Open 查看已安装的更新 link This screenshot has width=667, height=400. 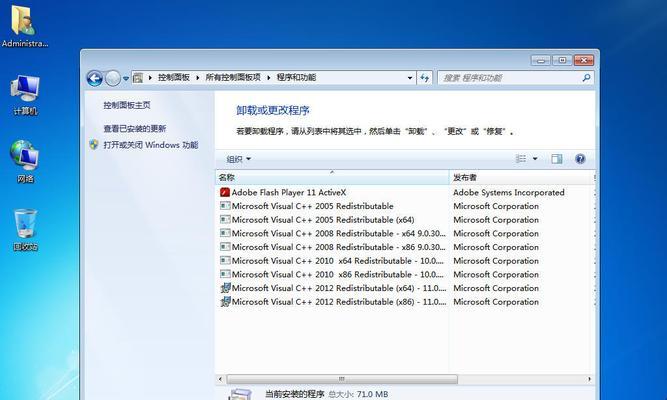[x=134, y=129]
